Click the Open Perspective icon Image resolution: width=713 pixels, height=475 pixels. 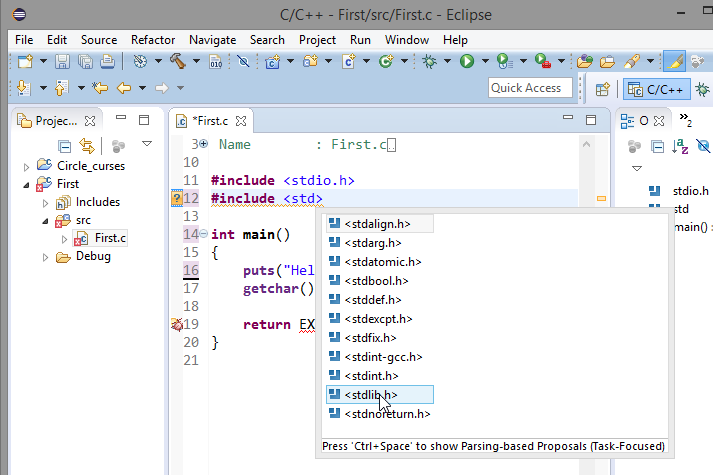click(x=603, y=88)
